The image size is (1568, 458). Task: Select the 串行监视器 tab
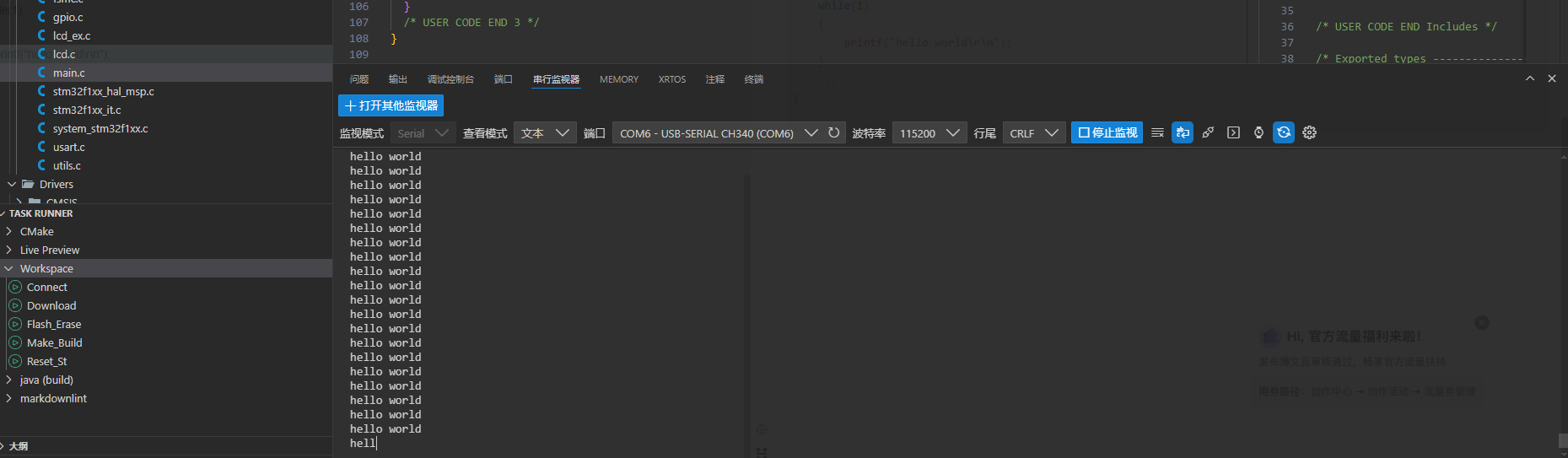click(x=556, y=79)
